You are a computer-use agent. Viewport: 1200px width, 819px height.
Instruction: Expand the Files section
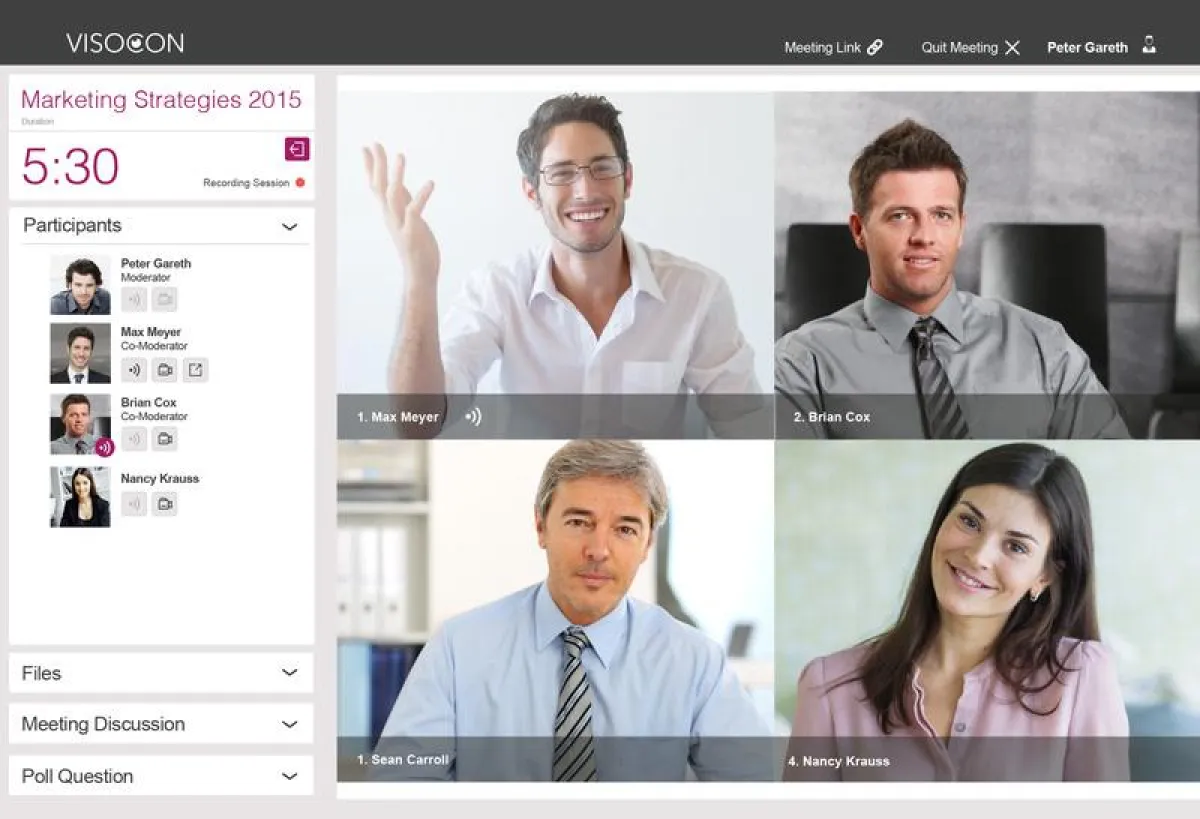[161, 673]
